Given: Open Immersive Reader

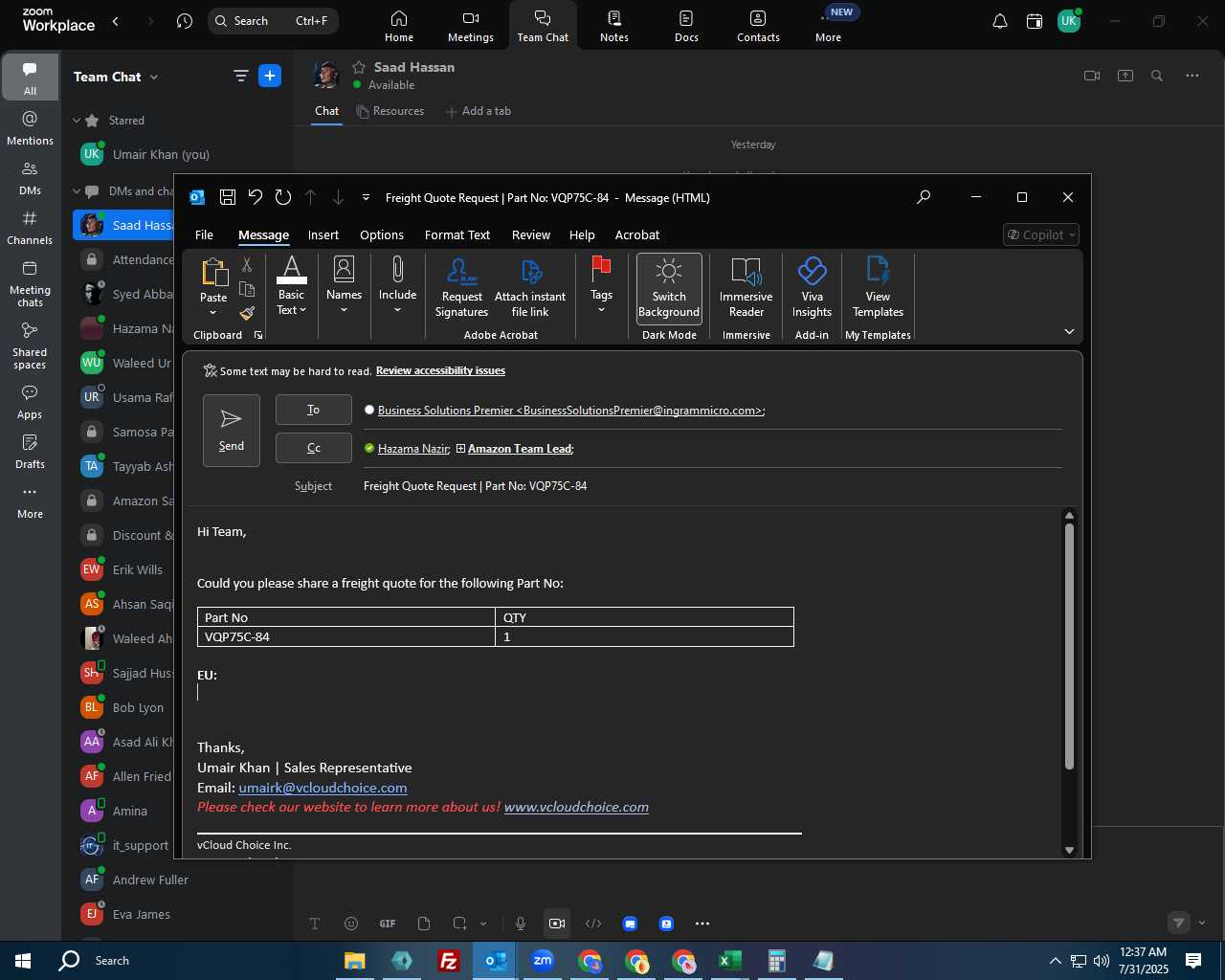Looking at the screenshot, I should coord(746,287).
